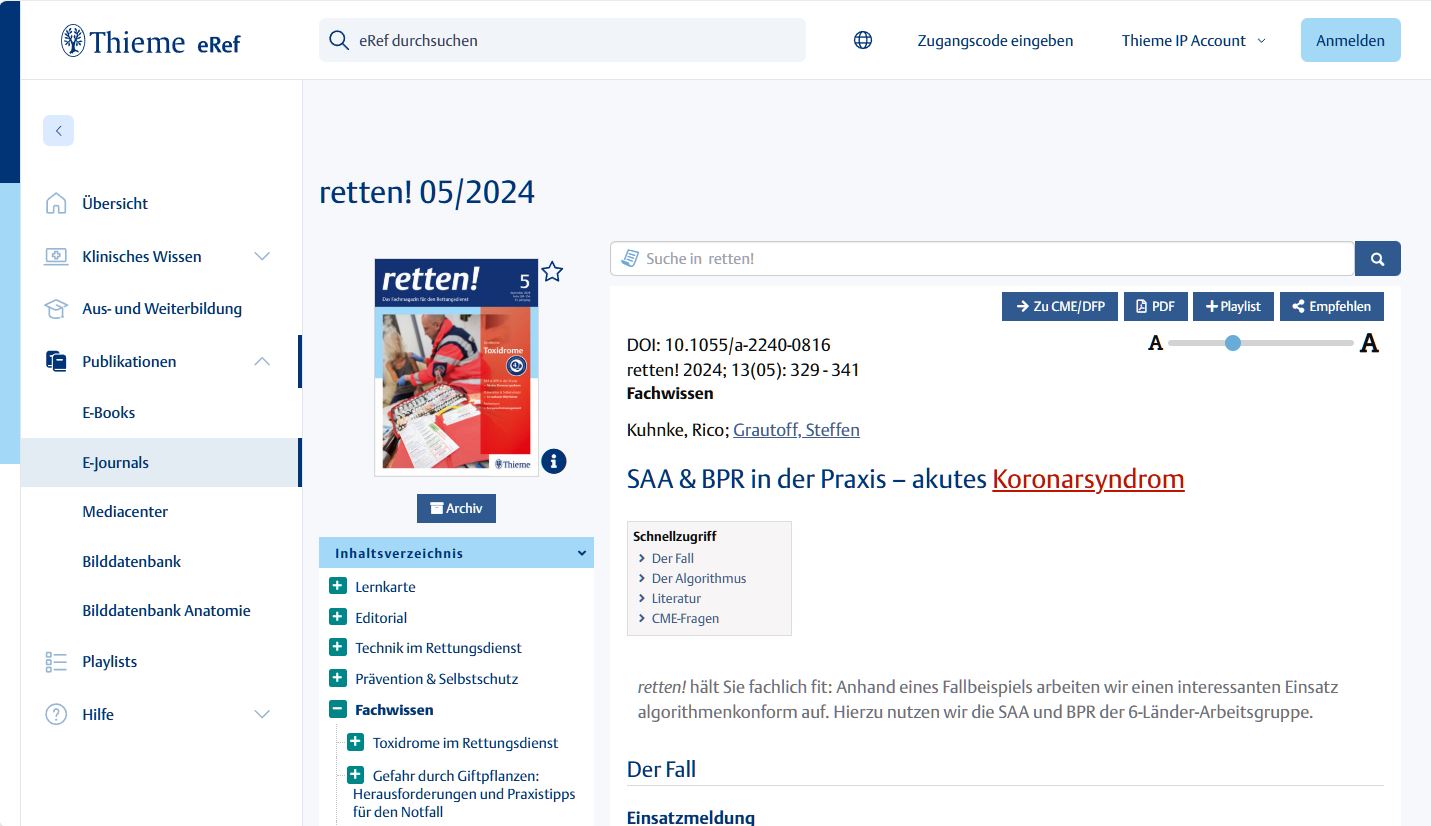Expand the Klinisches Wissen menu chevron
Image resolution: width=1431 pixels, height=826 pixels.
pyautogui.click(x=262, y=257)
